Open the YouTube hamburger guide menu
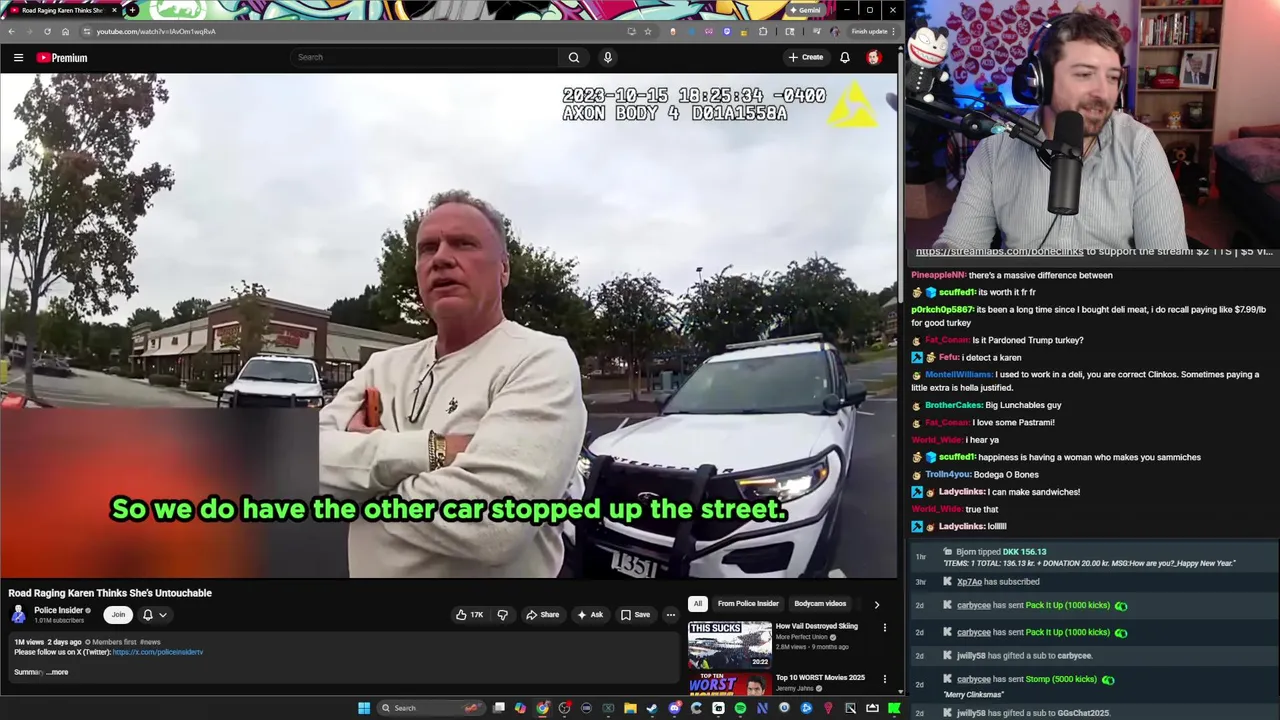Viewport: 1280px width, 720px height. (18, 58)
